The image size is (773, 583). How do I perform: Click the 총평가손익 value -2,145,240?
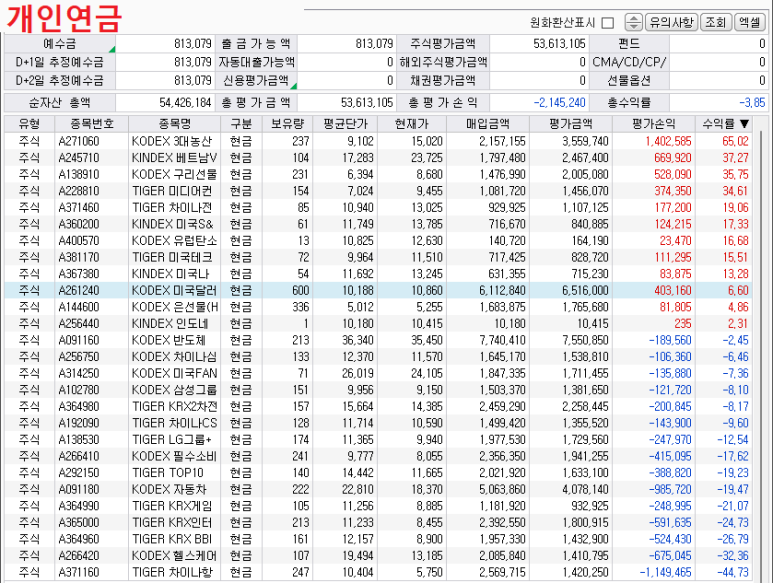[560, 103]
